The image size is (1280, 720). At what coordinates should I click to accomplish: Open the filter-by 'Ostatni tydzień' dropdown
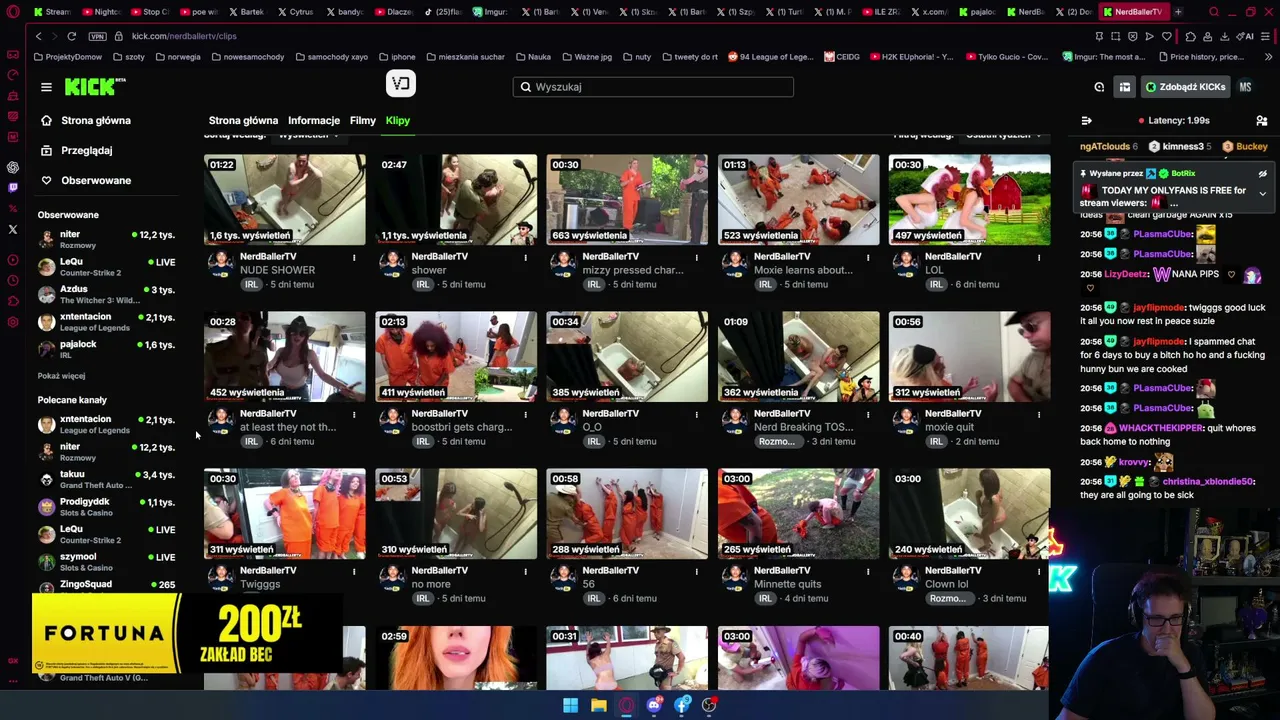pyautogui.click(x=1003, y=135)
